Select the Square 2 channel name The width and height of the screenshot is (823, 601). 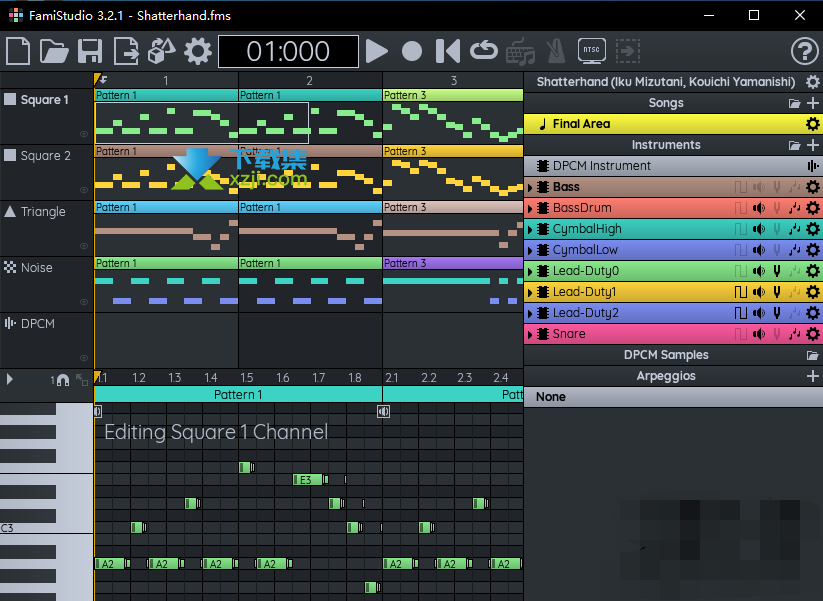click(45, 156)
